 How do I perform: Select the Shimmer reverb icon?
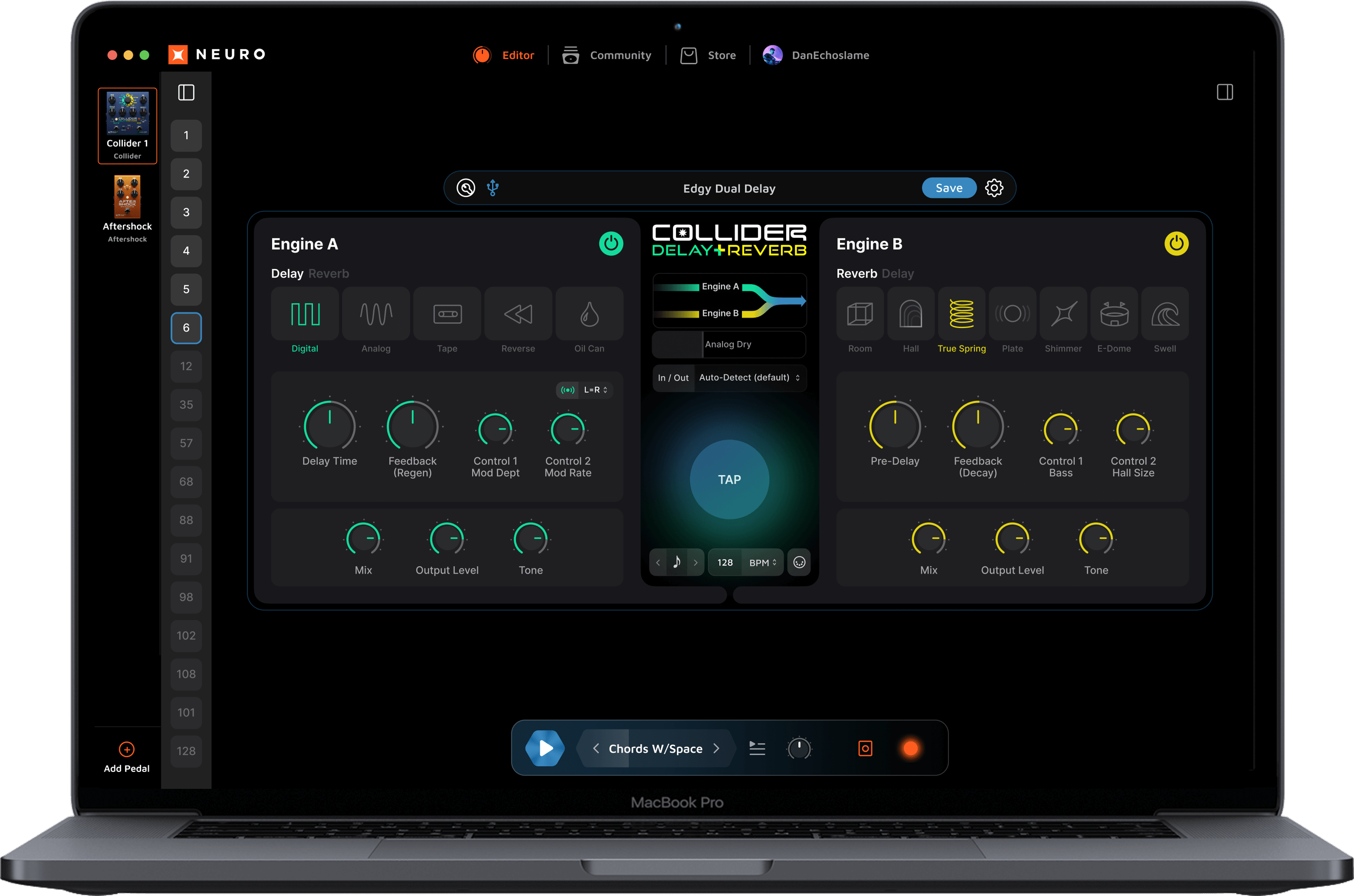1062,314
